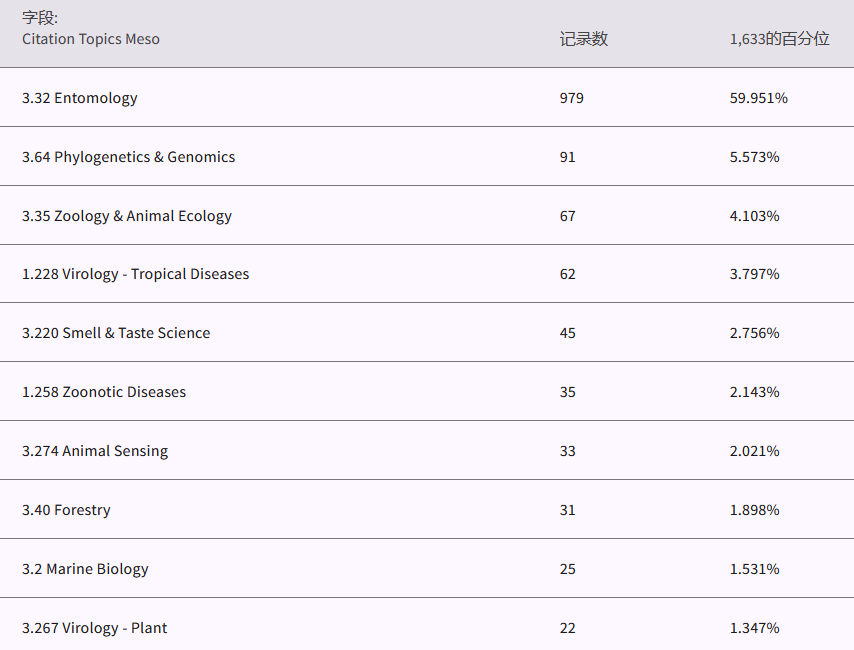This screenshot has width=854, height=650.
Task: Click record count 62 for Virology Tropical
Action: point(568,274)
